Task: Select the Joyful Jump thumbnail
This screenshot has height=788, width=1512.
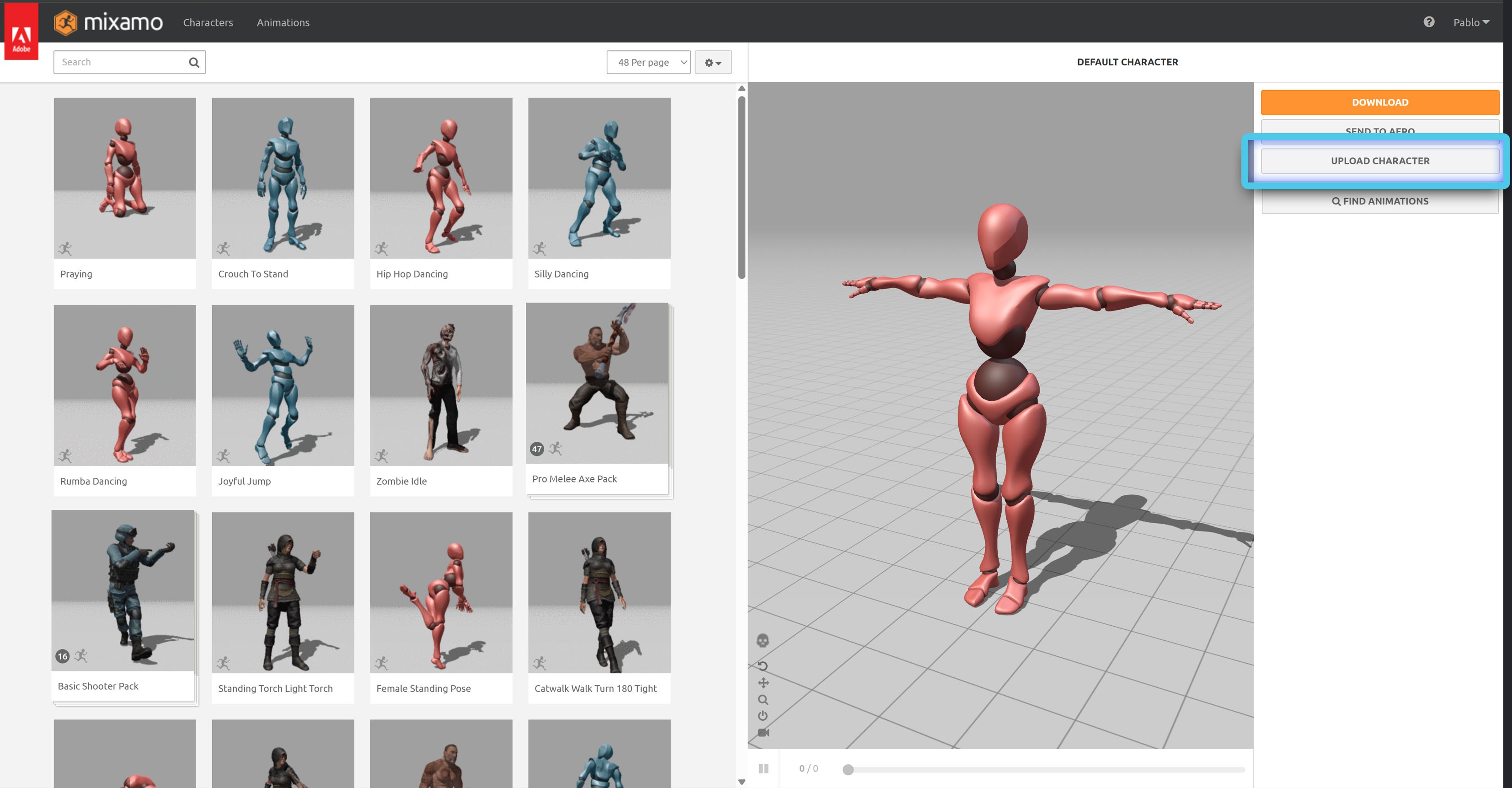Action: click(x=283, y=386)
